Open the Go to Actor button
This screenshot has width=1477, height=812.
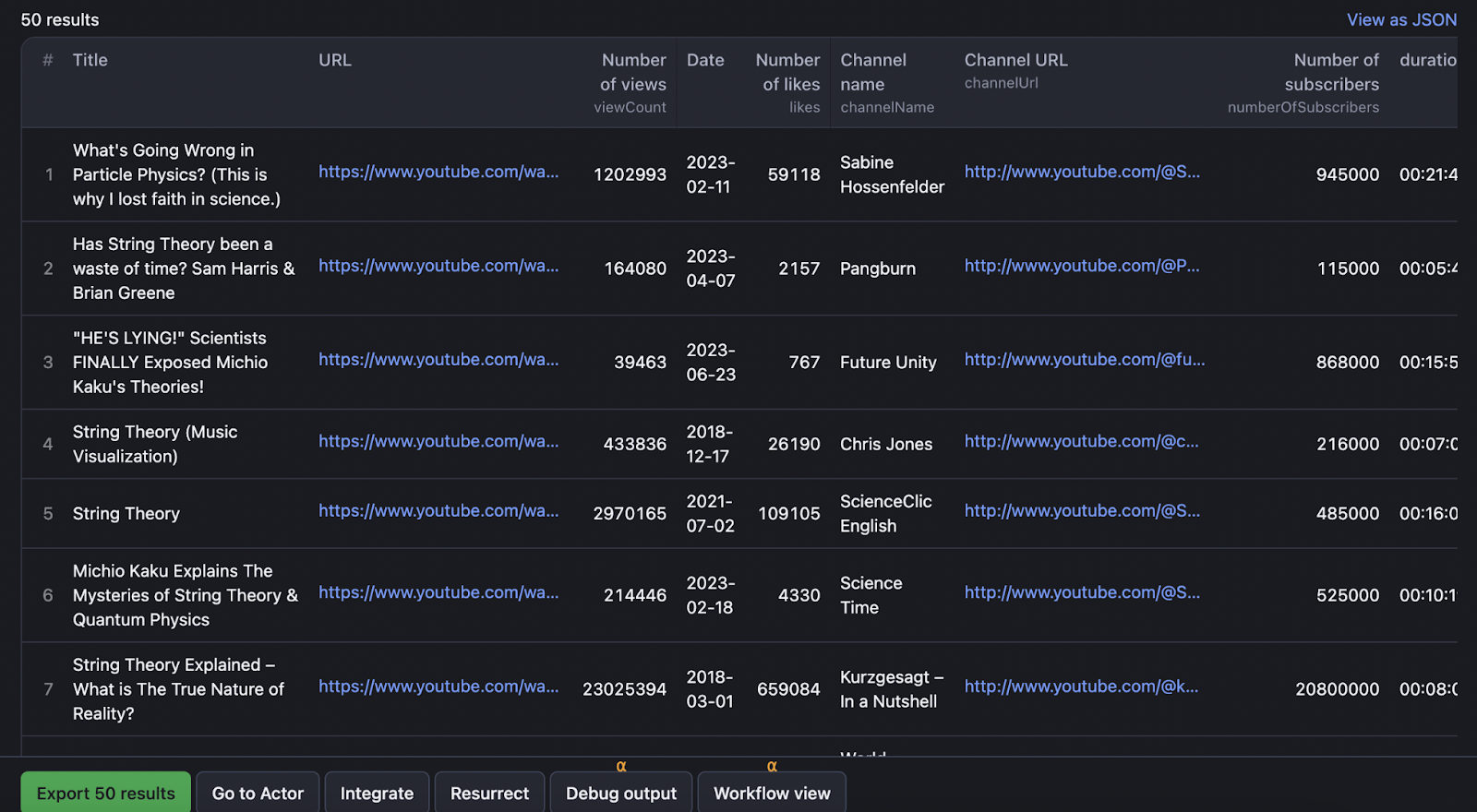(x=258, y=793)
